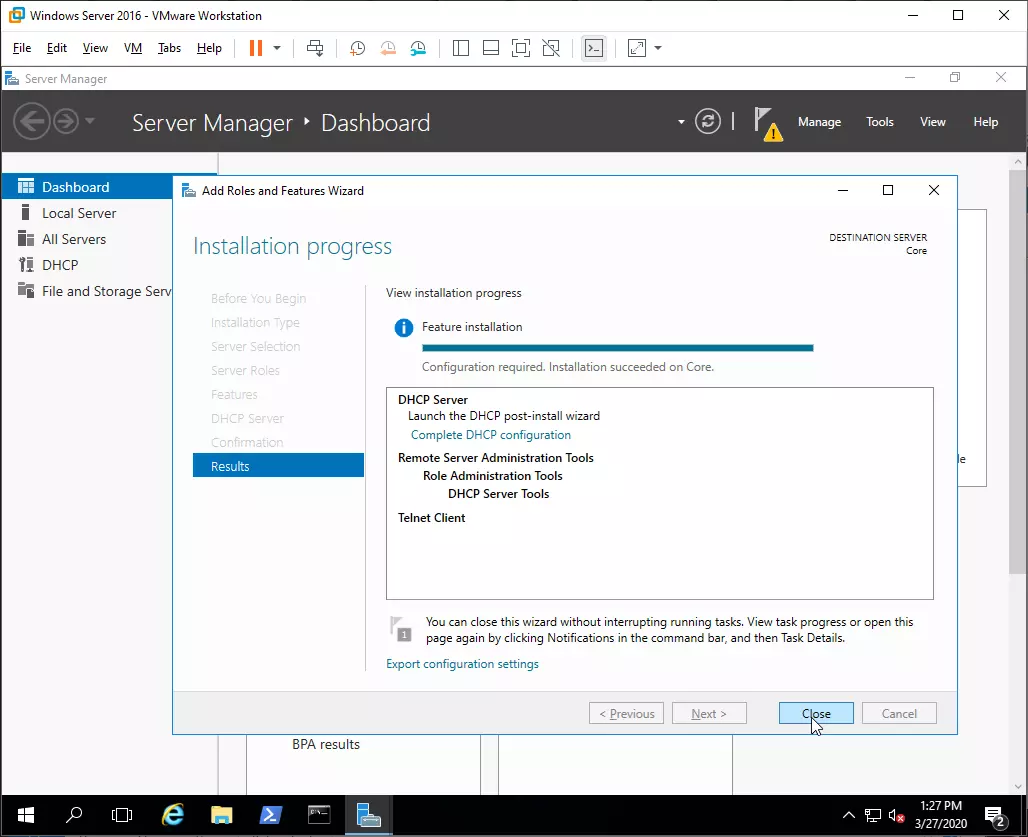This screenshot has height=837, width=1028.
Task: Open File Explorer from taskbar
Action: pyautogui.click(x=222, y=815)
